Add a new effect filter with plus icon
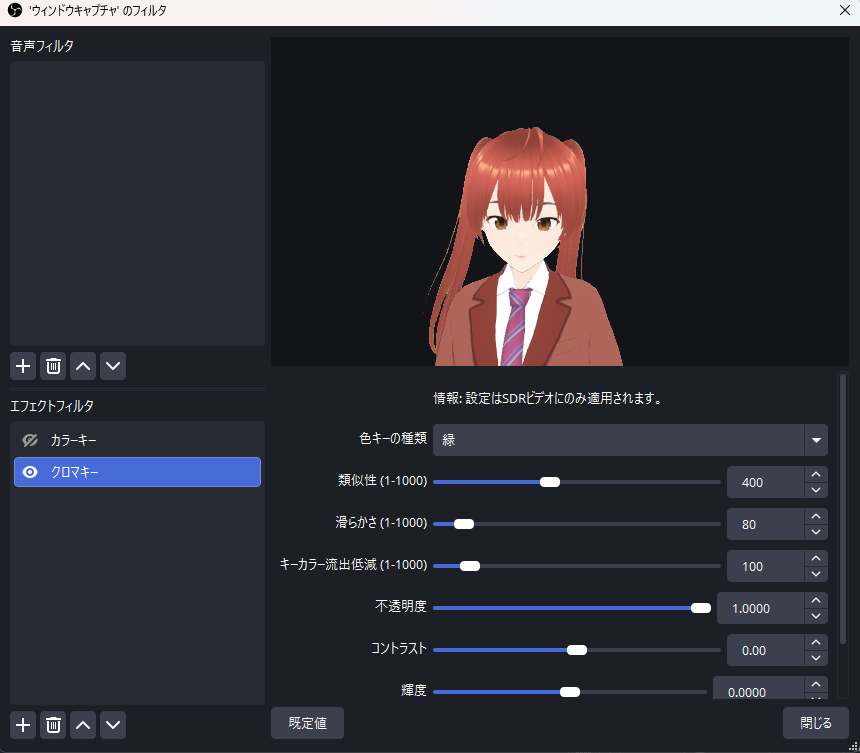860x753 pixels. [23, 726]
